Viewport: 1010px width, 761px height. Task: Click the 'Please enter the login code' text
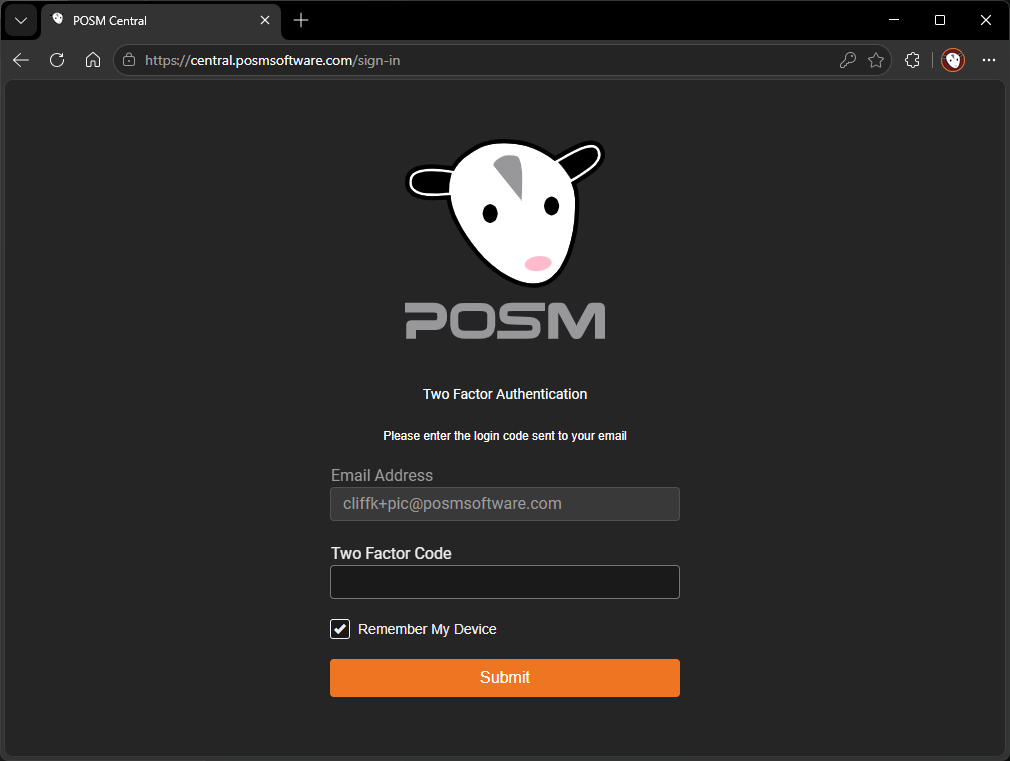[504, 436]
